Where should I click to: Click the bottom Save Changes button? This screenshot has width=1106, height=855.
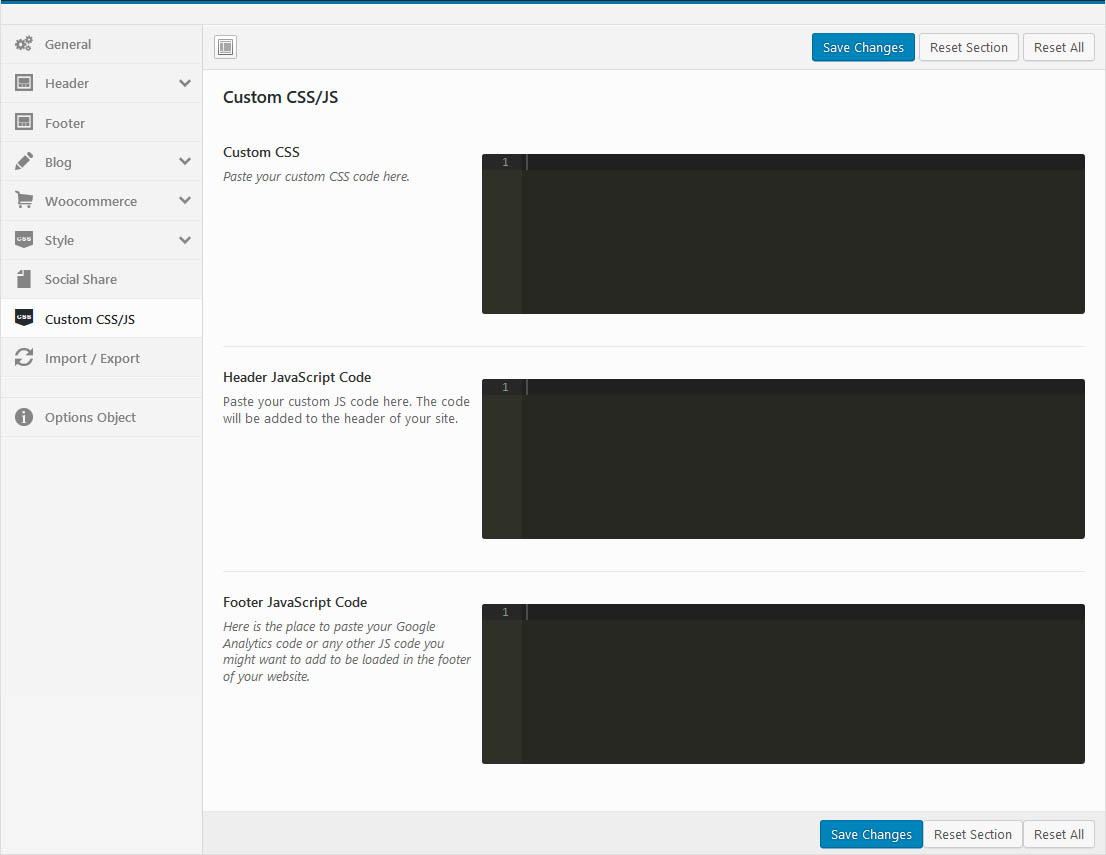point(871,835)
